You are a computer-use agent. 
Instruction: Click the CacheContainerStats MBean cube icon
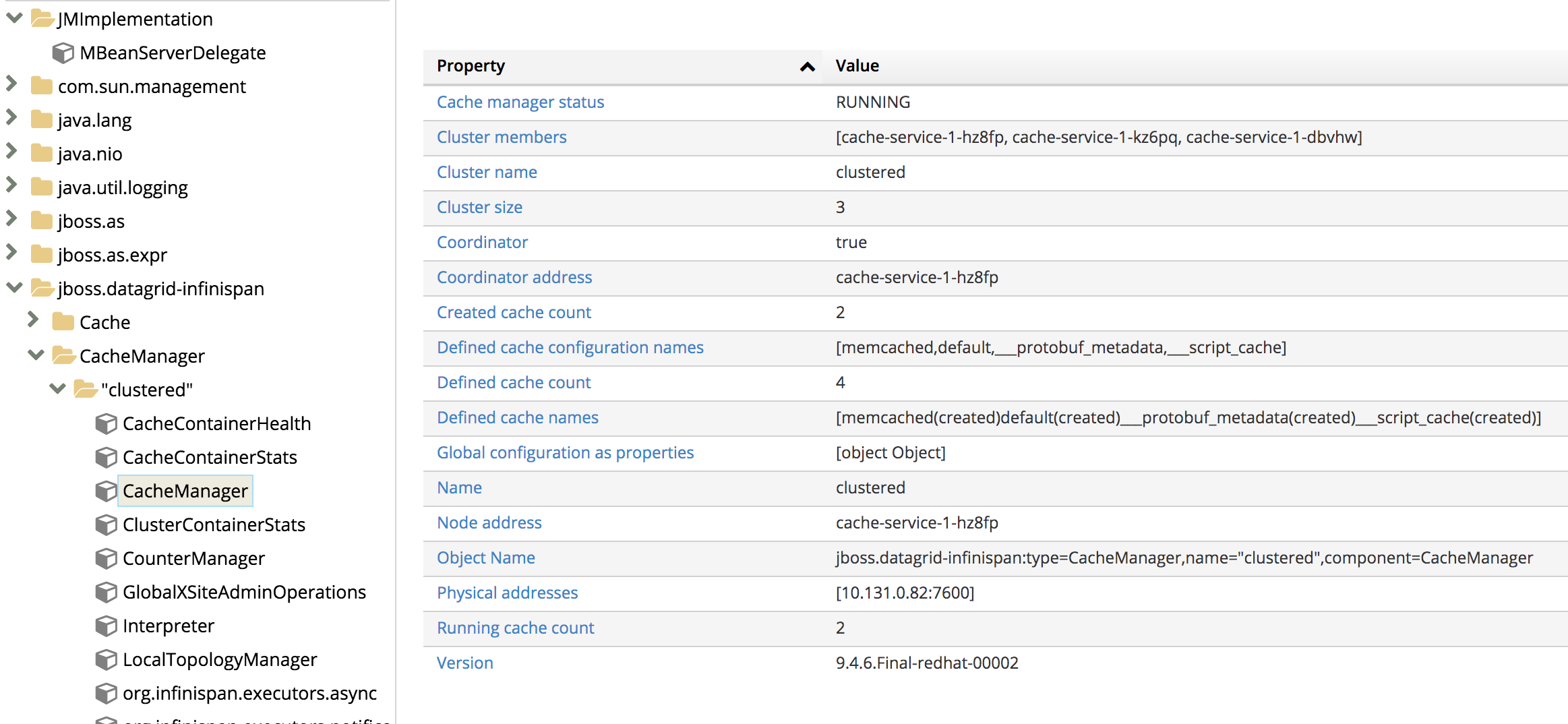click(106, 457)
